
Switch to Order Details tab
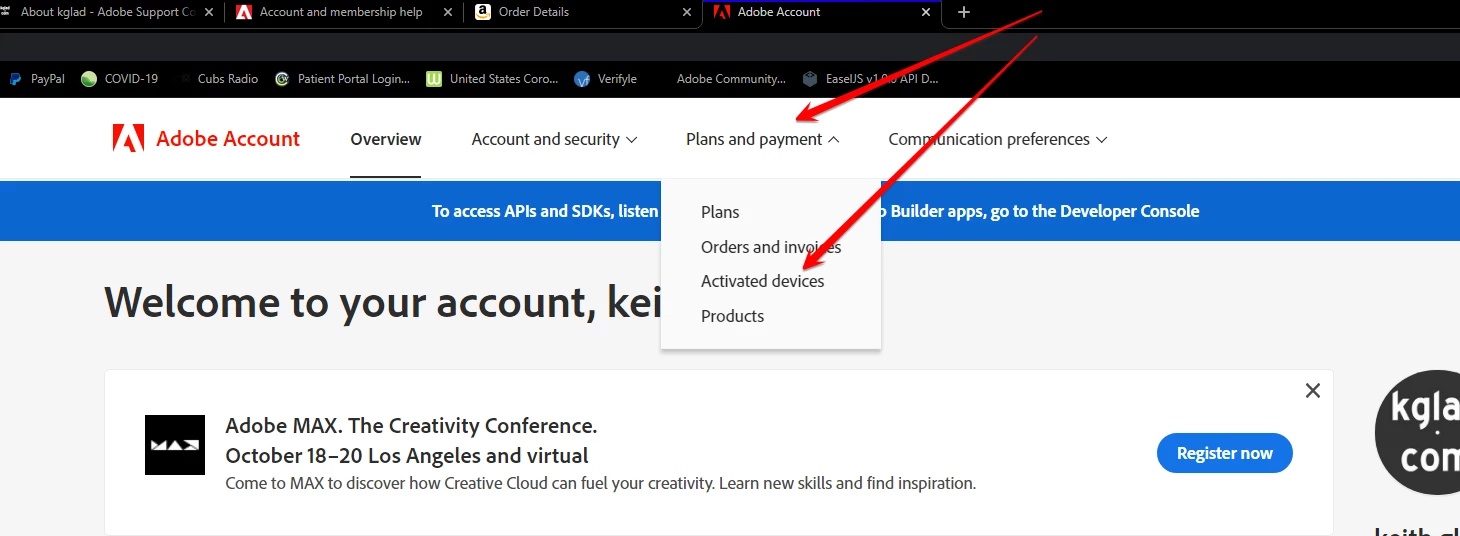582,12
